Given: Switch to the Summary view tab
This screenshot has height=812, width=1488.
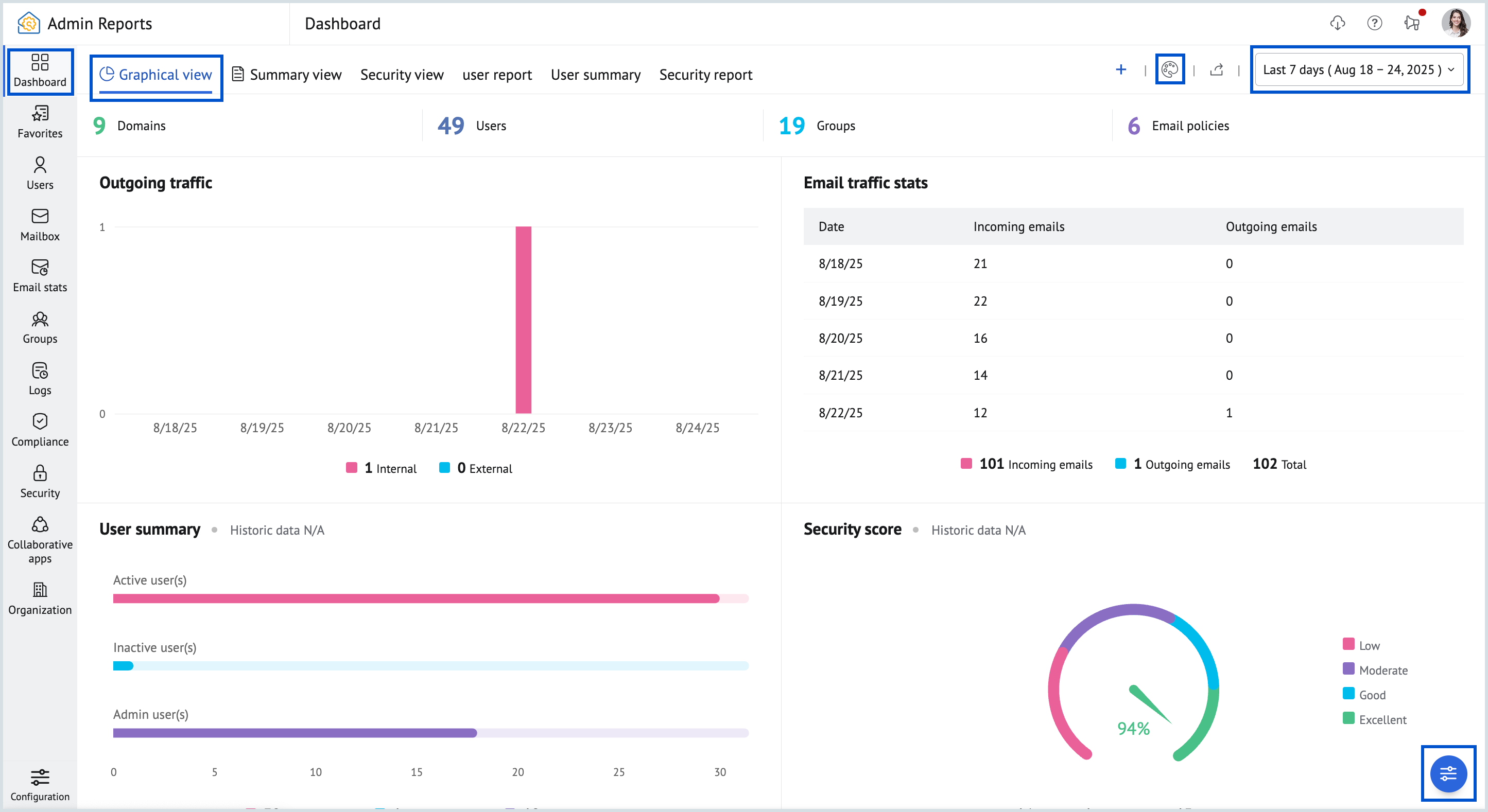Looking at the screenshot, I should 295,75.
